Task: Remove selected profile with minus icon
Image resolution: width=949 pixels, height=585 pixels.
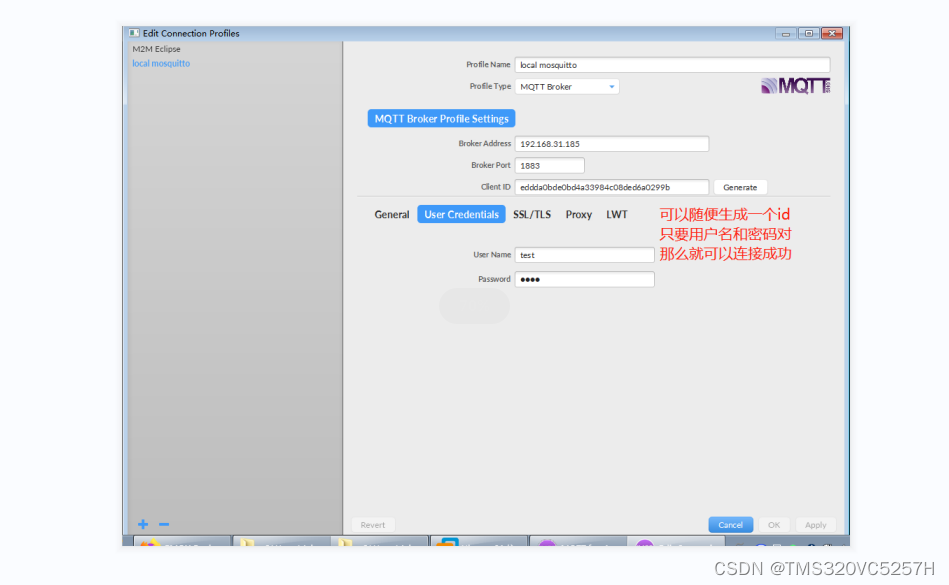Action: (x=163, y=524)
